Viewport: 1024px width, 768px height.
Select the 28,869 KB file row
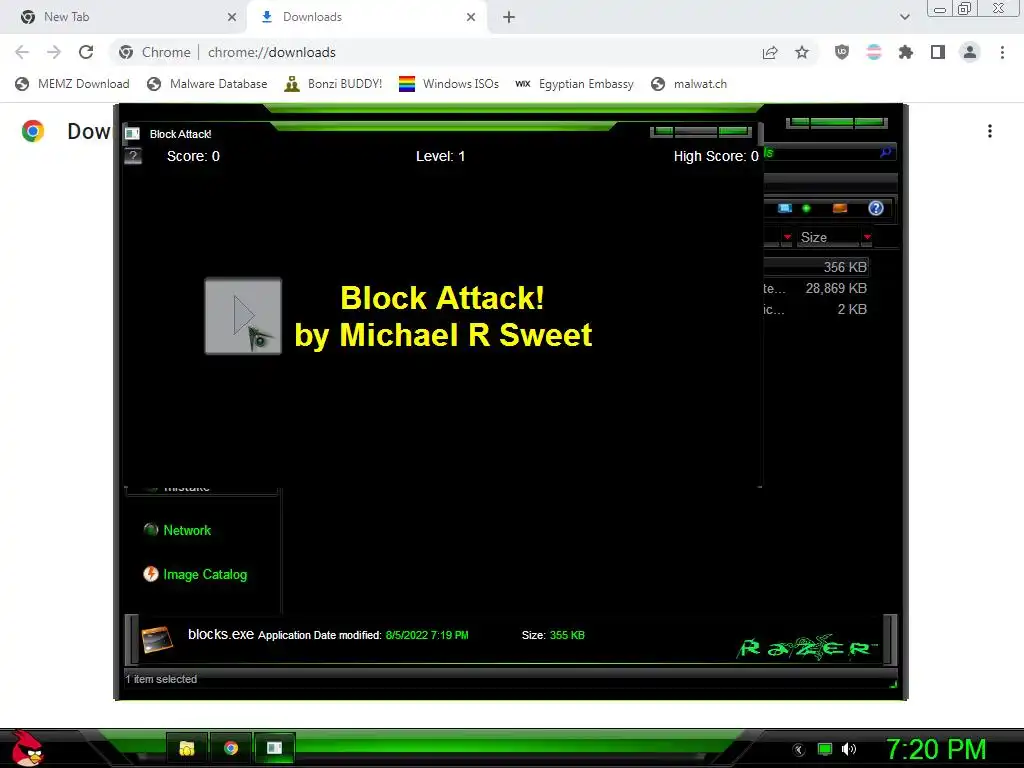pyautogui.click(x=816, y=288)
